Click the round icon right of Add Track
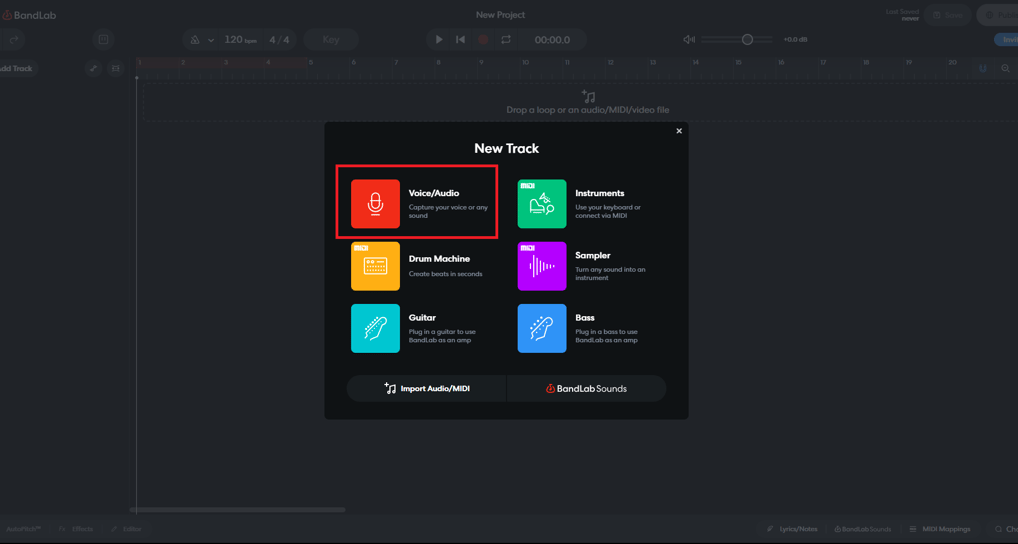Image resolution: width=1018 pixels, height=544 pixels. pos(93,68)
